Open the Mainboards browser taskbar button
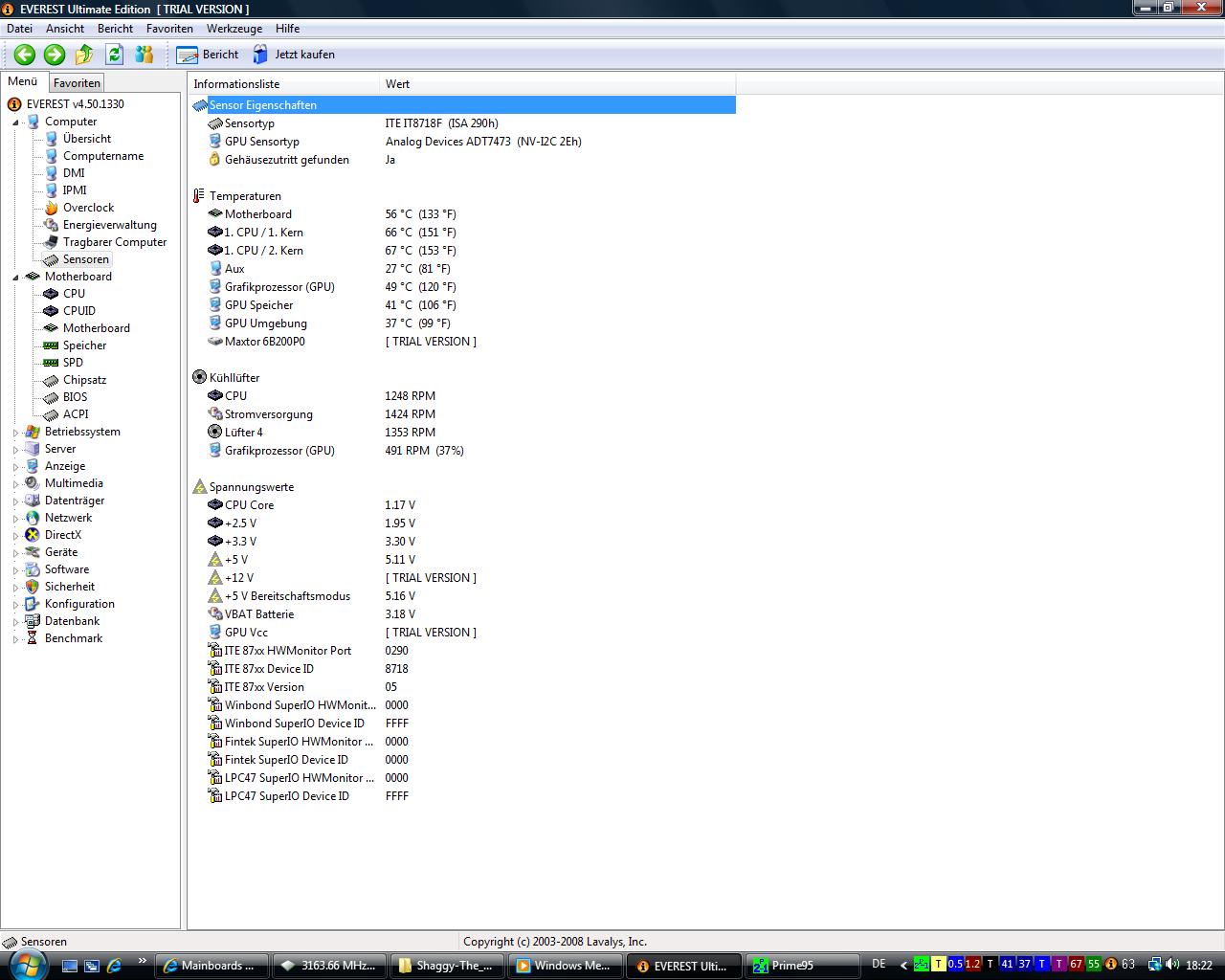The image size is (1225, 980). coord(211,966)
